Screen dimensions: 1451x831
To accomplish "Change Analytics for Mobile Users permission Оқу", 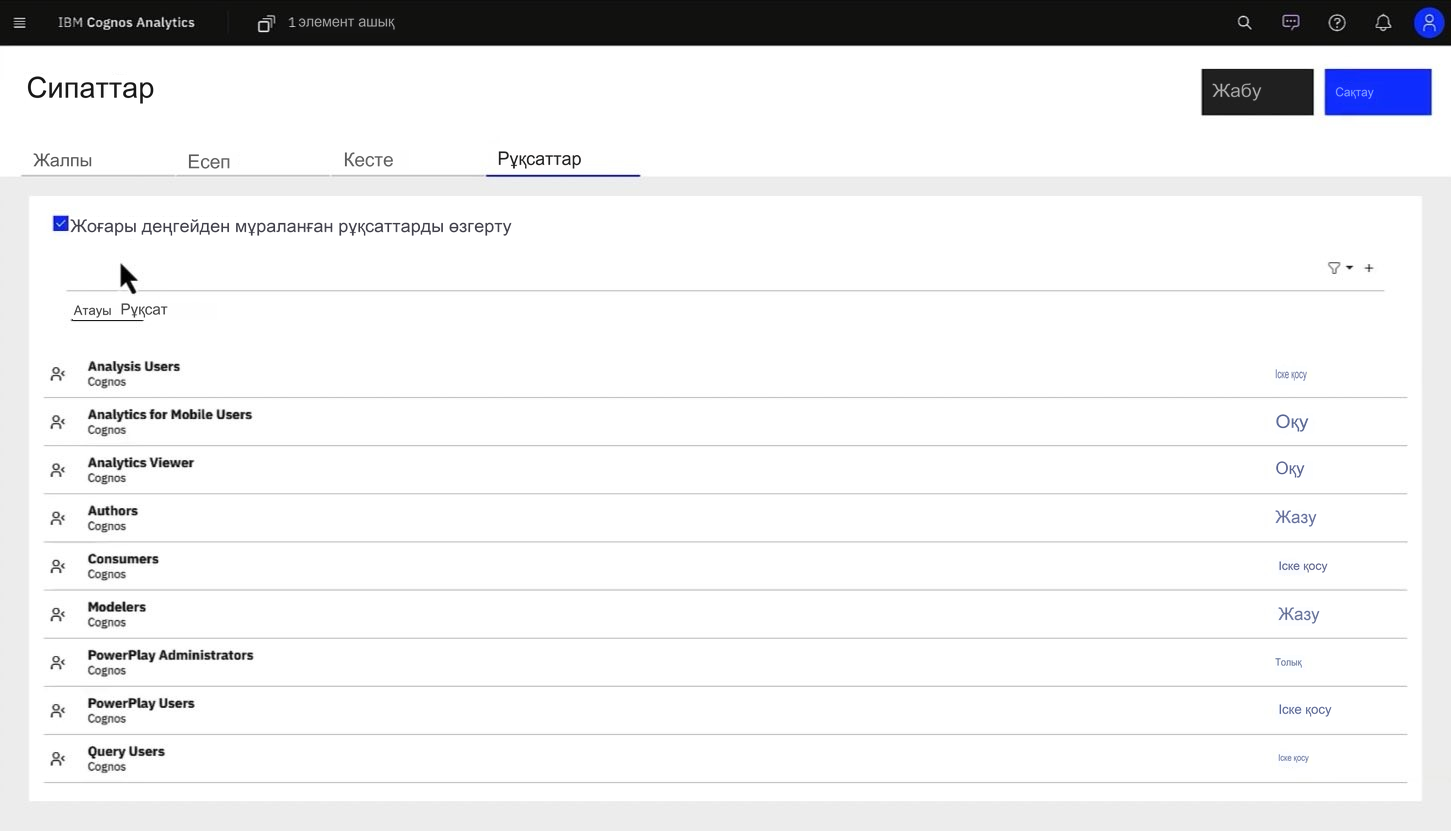I will point(1291,422).
